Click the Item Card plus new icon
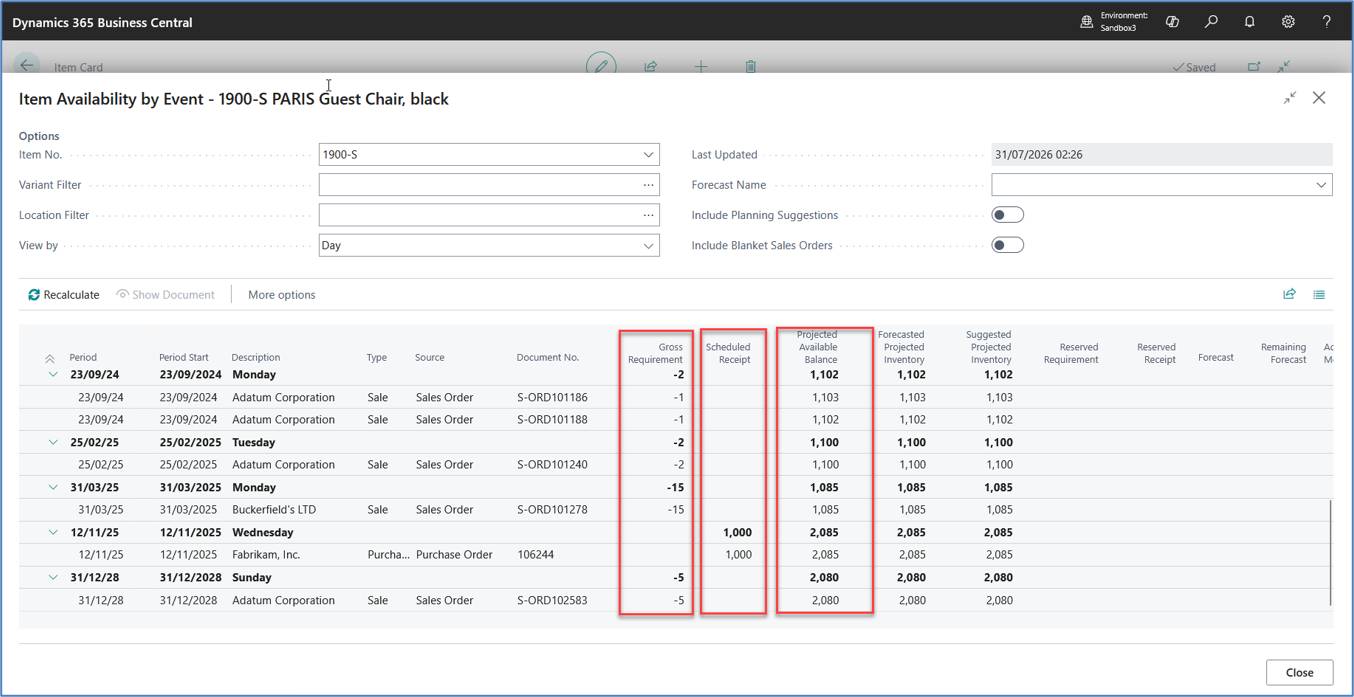The width and height of the screenshot is (1354, 697). (x=701, y=67)
